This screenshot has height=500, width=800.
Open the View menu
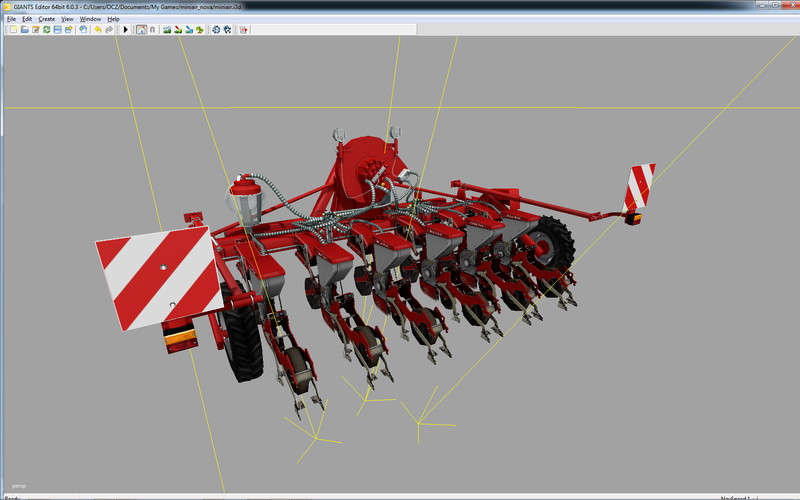click(67, 19)
